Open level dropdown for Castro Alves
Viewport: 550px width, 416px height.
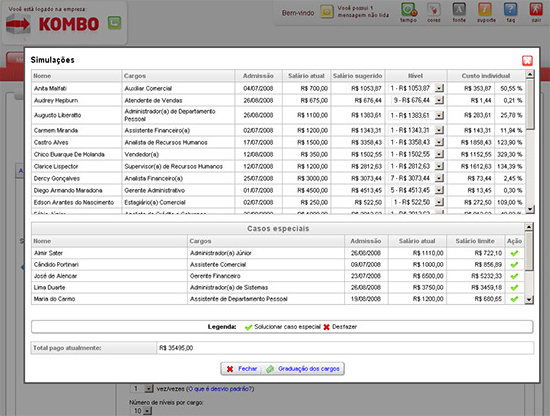pos(439,142)
